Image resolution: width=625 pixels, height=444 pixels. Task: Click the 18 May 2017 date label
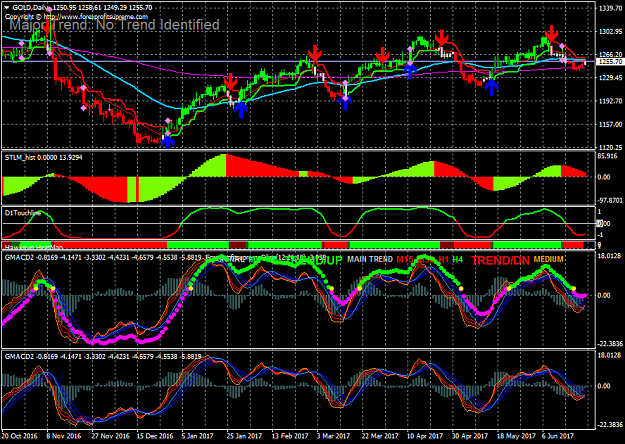tap(517, 436)
